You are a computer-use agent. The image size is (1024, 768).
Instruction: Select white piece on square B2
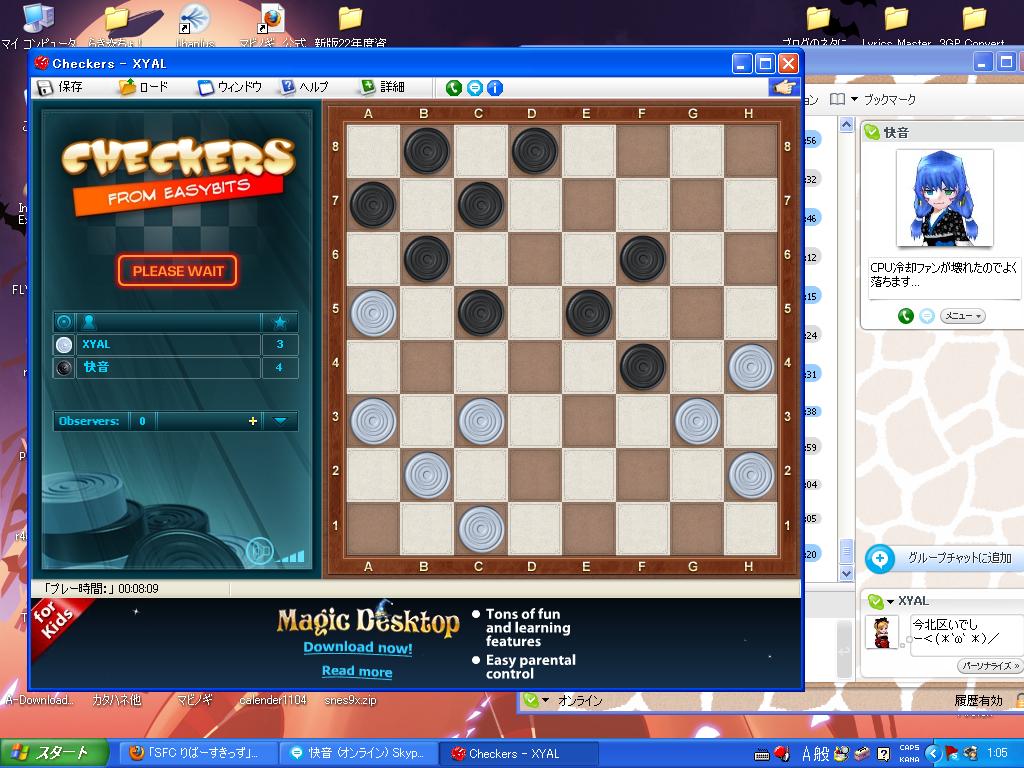pos(426,475)
